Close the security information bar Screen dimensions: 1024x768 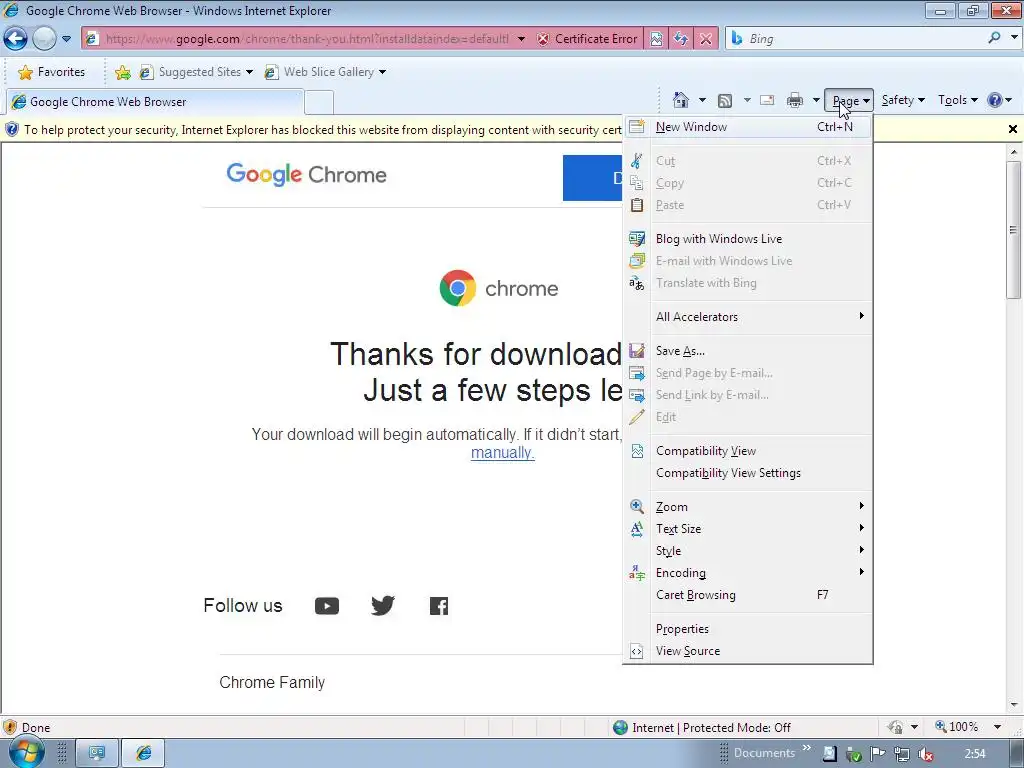pyautogui.click(x=1013, y=129)
